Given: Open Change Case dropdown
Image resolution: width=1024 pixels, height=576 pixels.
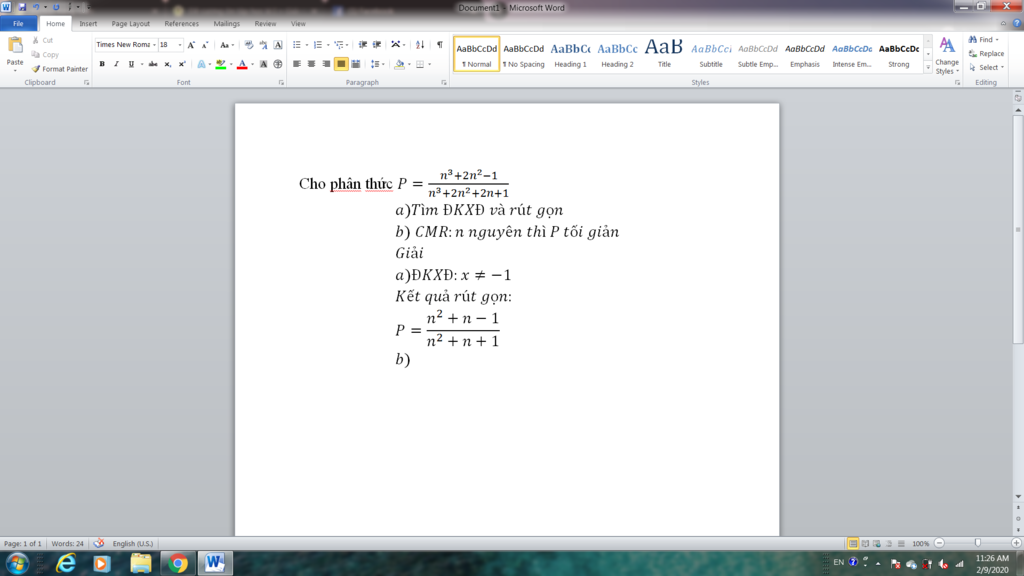Looking at the screenshot, I should coord(227,45).
